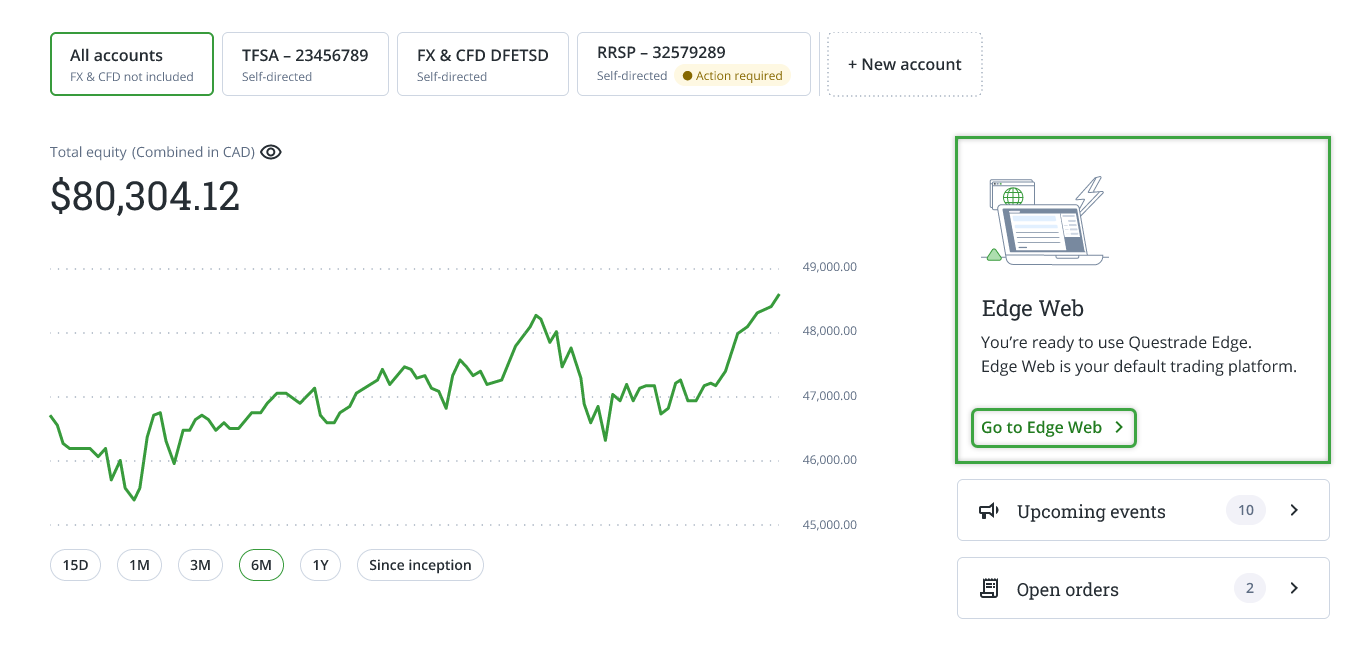The image size is (1367, 646).
Task: Click the megaphone icon next to Upcoming events
Action: (x=989, y=510)
